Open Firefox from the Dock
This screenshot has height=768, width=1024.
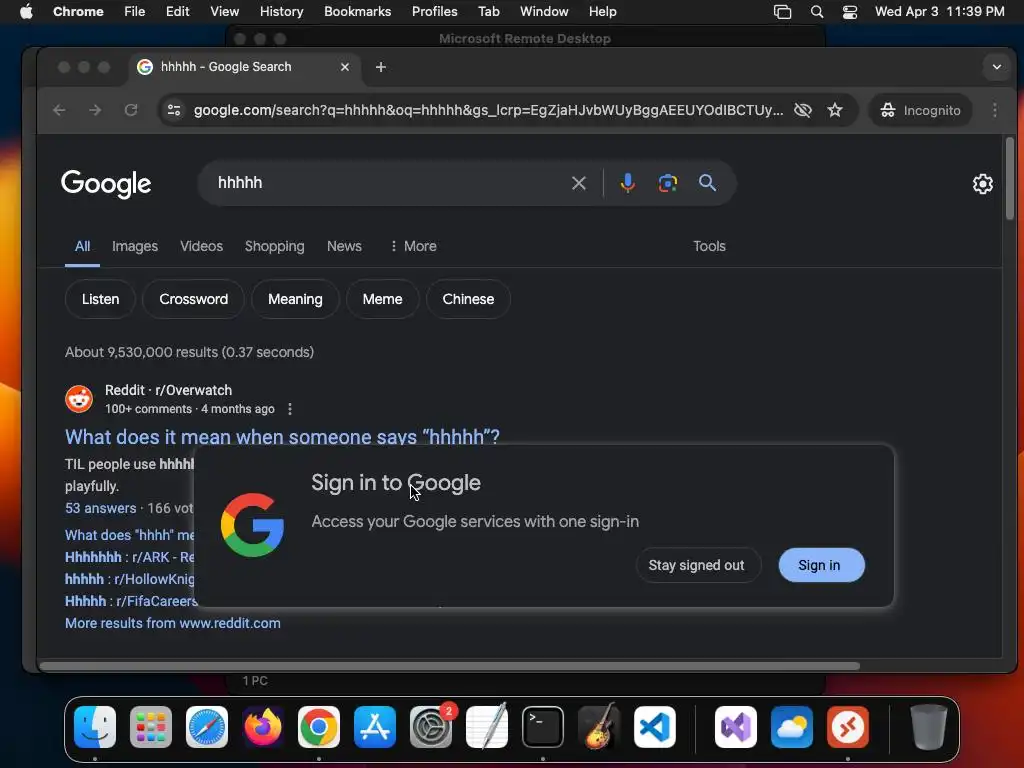click(x=263, y=727)
